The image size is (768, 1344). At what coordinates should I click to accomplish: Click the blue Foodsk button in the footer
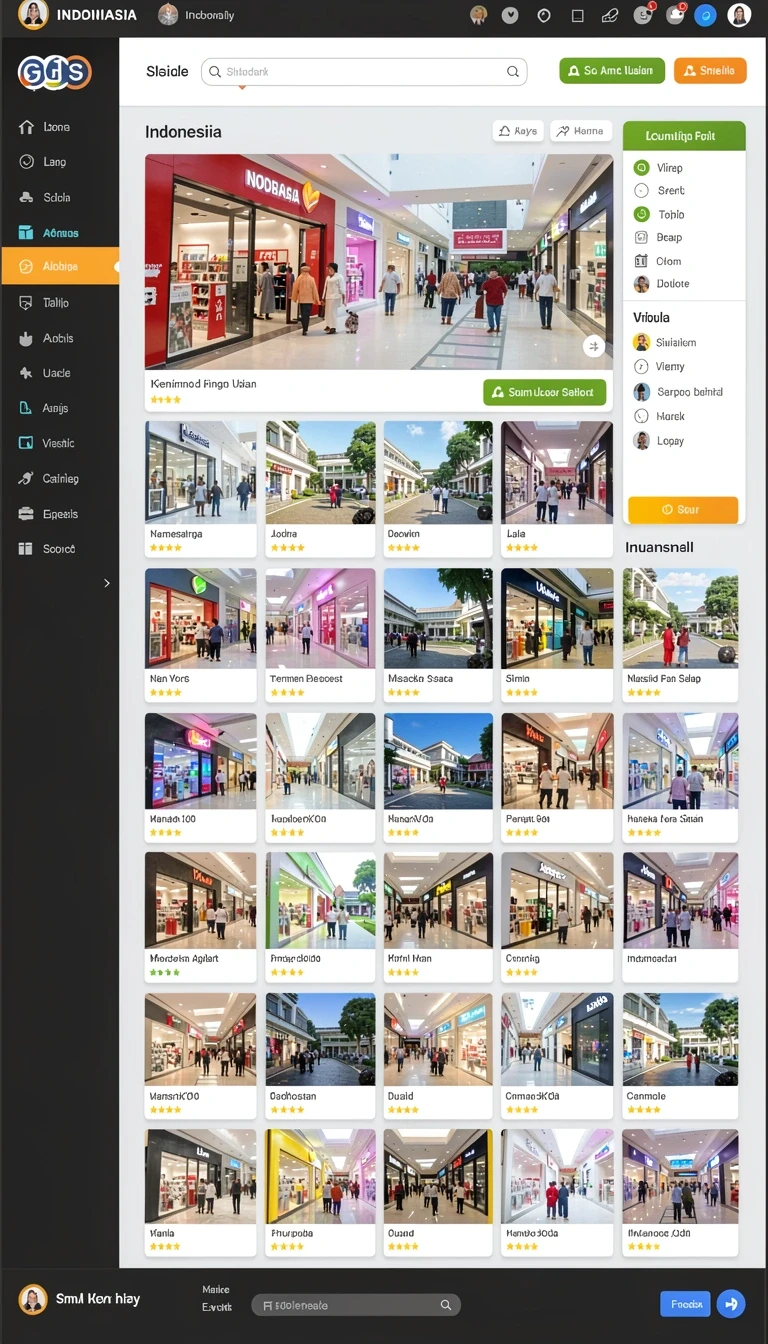point(685,1304)
